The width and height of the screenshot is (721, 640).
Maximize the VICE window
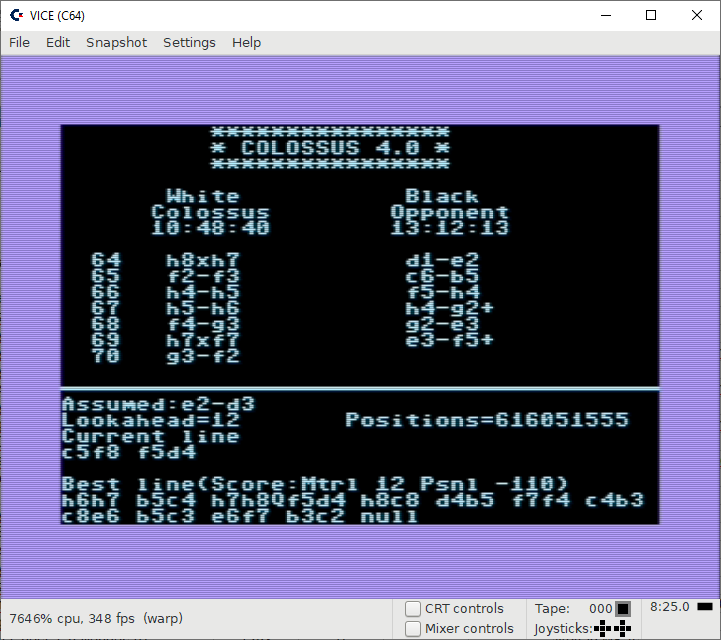tap(651, 15)
